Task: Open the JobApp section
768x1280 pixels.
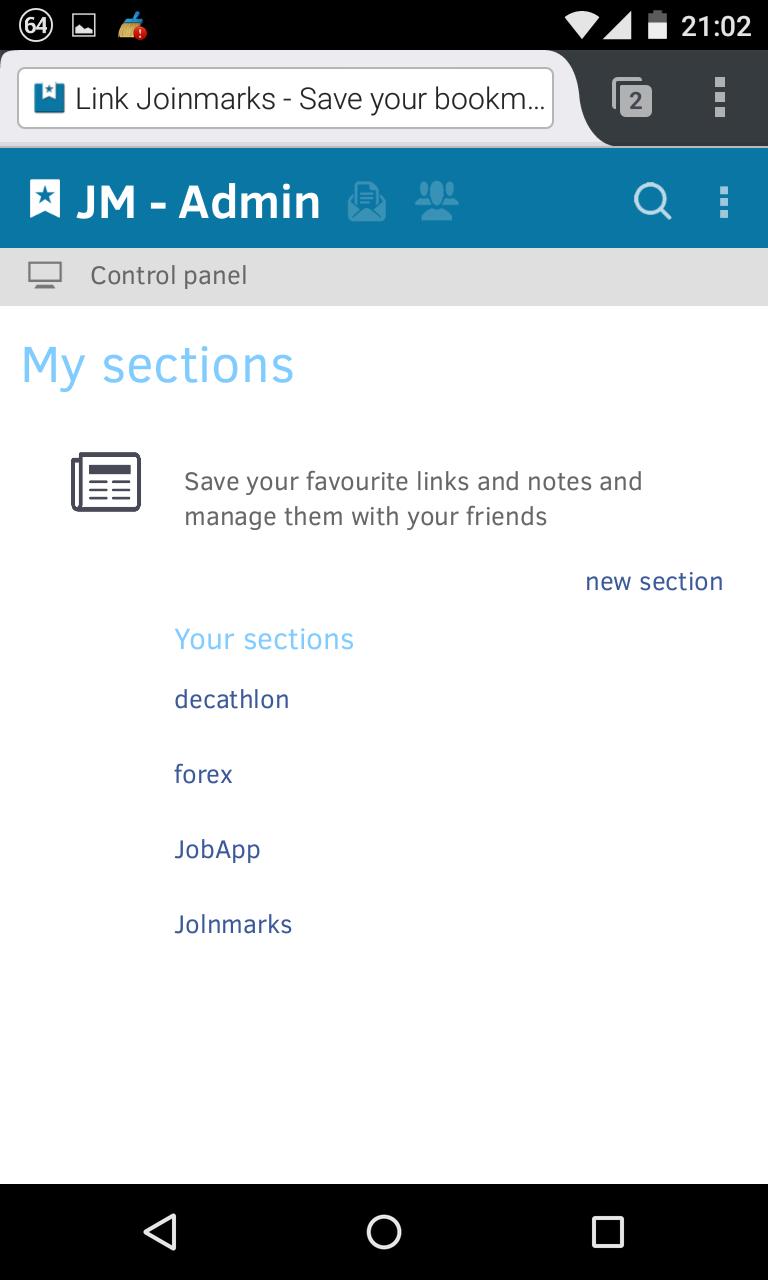Action: [x=217, y=849]
